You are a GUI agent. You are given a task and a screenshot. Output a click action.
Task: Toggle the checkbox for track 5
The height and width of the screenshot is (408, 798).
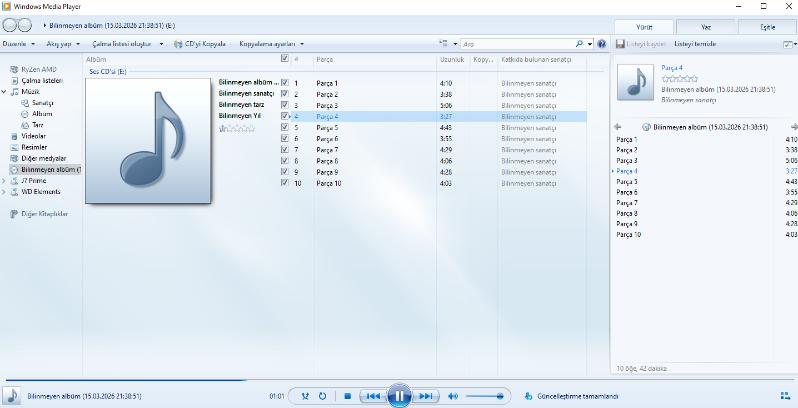[285, 127]
